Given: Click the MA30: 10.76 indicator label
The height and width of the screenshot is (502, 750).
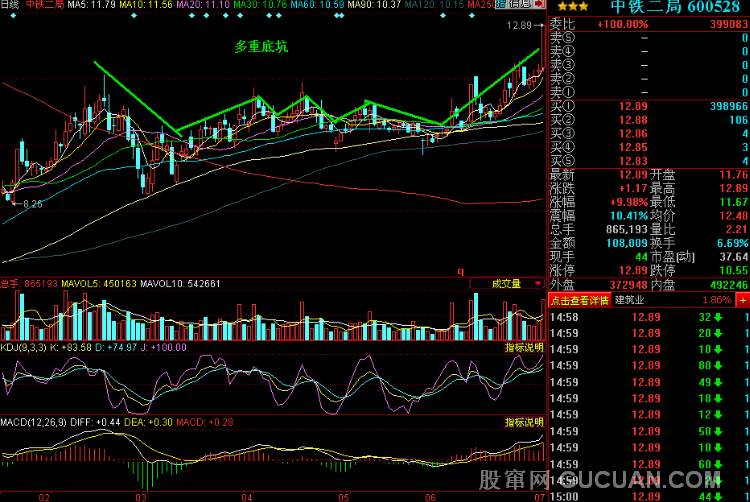Looking at the screenshot, I should tap(260, 5).
